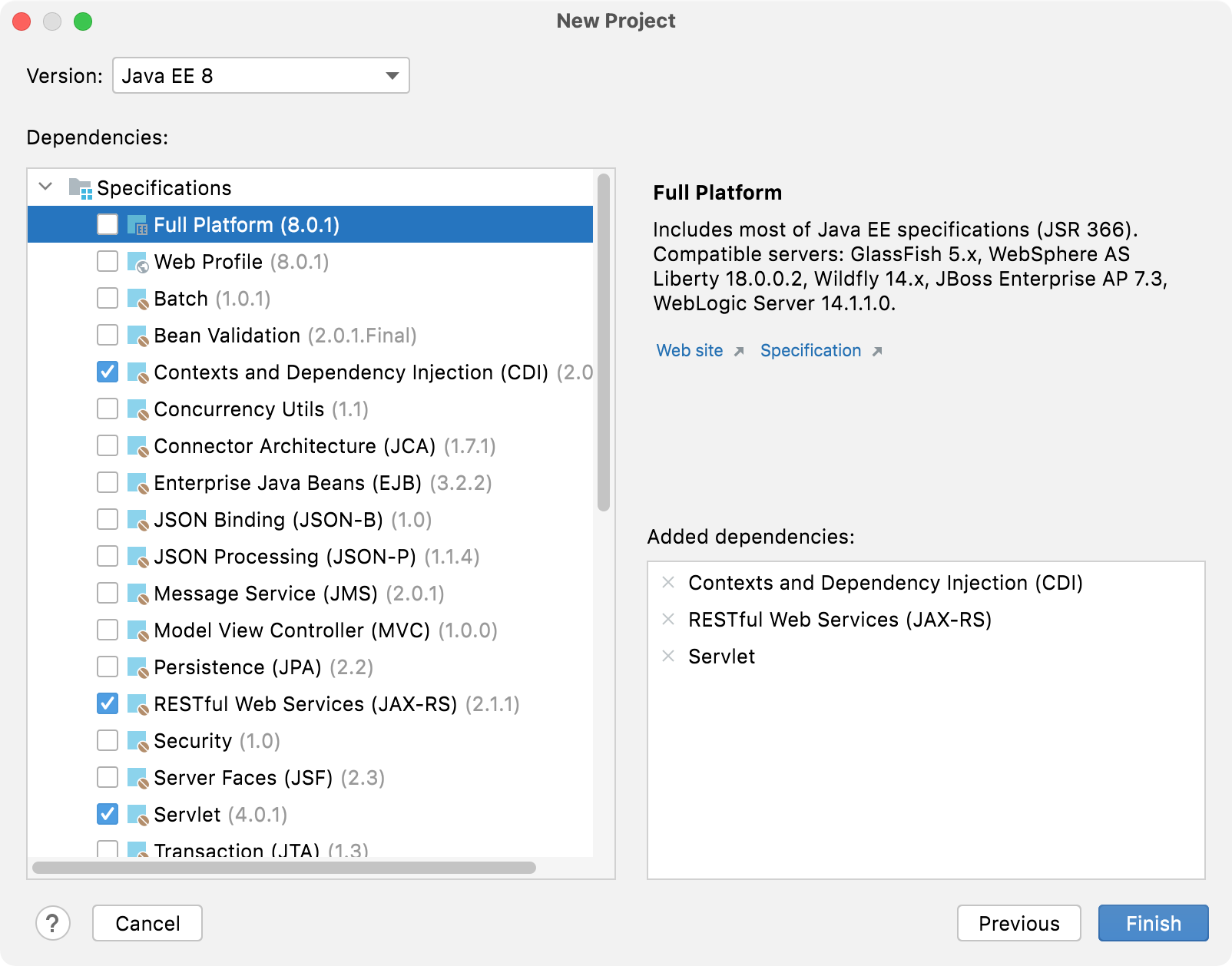Screen dimensions: 1232x966
Task: Click the Full Platform specification icon
Action: coord(139,225)
